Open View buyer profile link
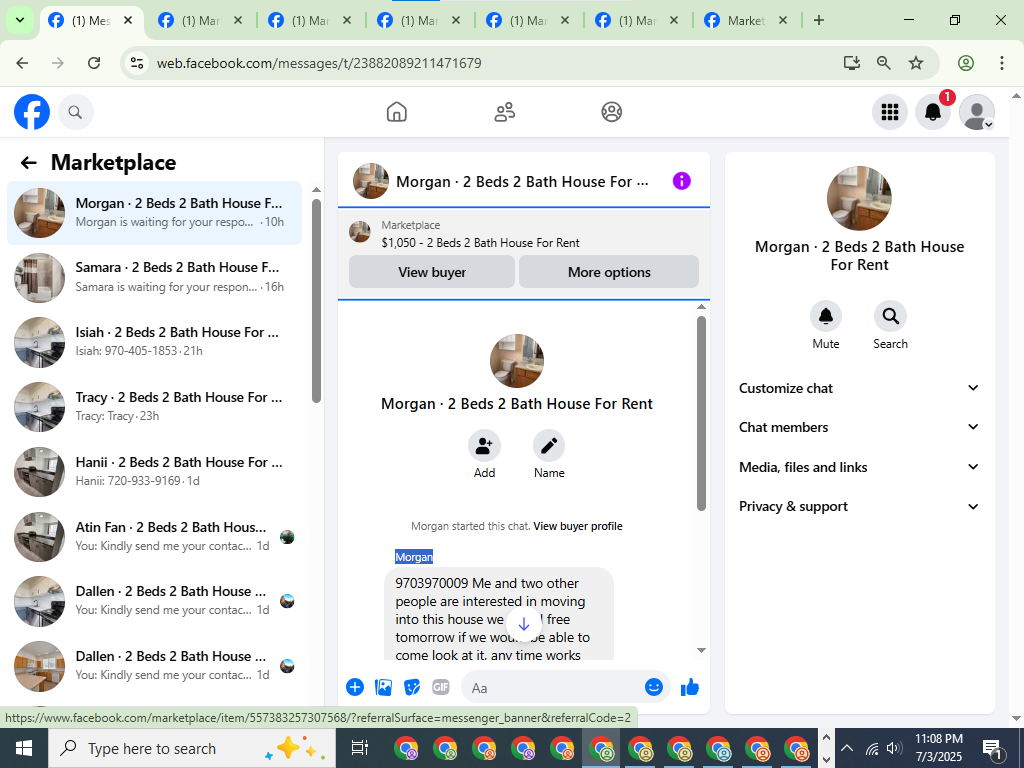 (x=578, y=526)
